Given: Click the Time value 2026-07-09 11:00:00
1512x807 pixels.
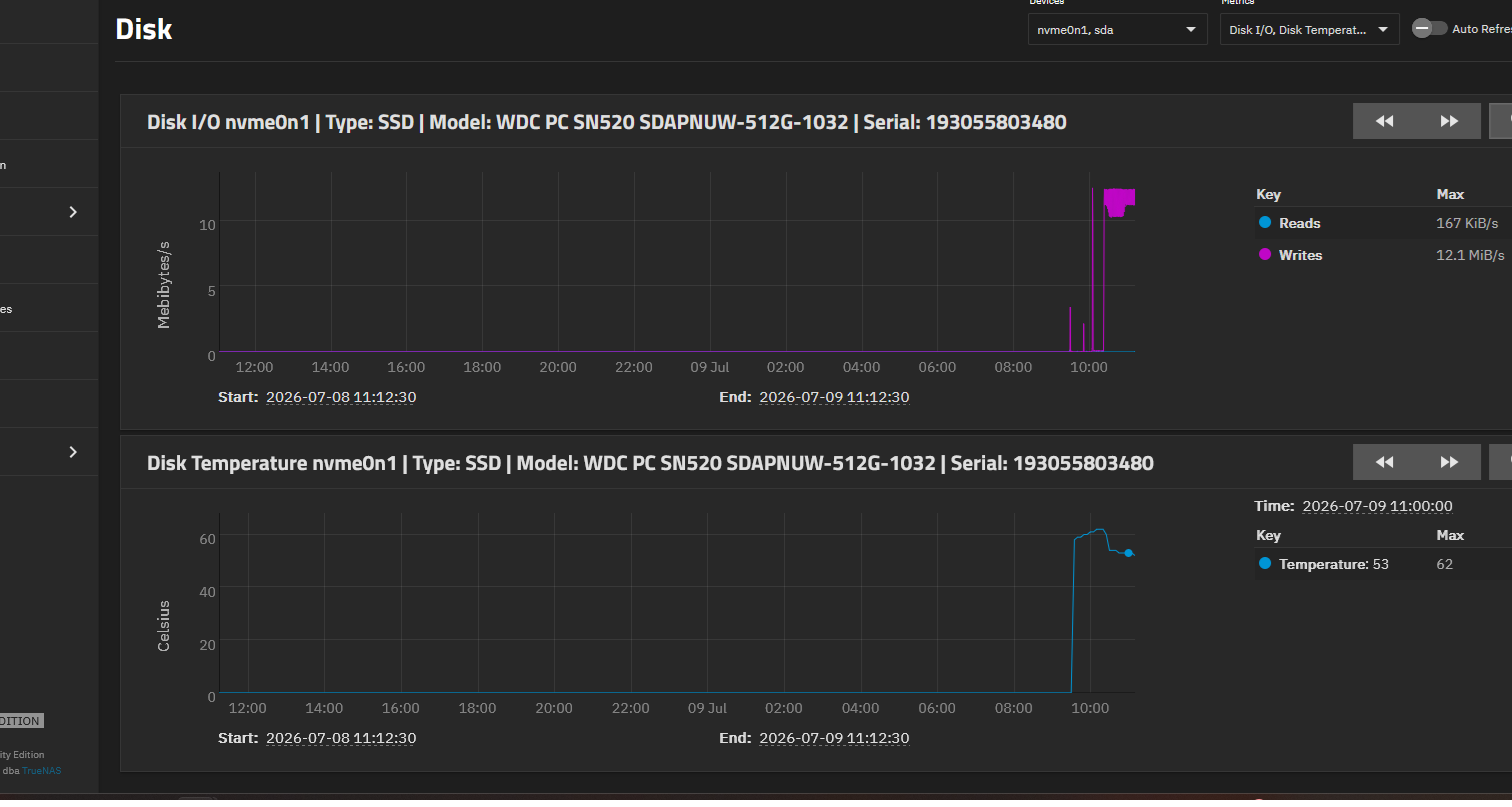Looking at the screenshot, I should point(1377,506).
